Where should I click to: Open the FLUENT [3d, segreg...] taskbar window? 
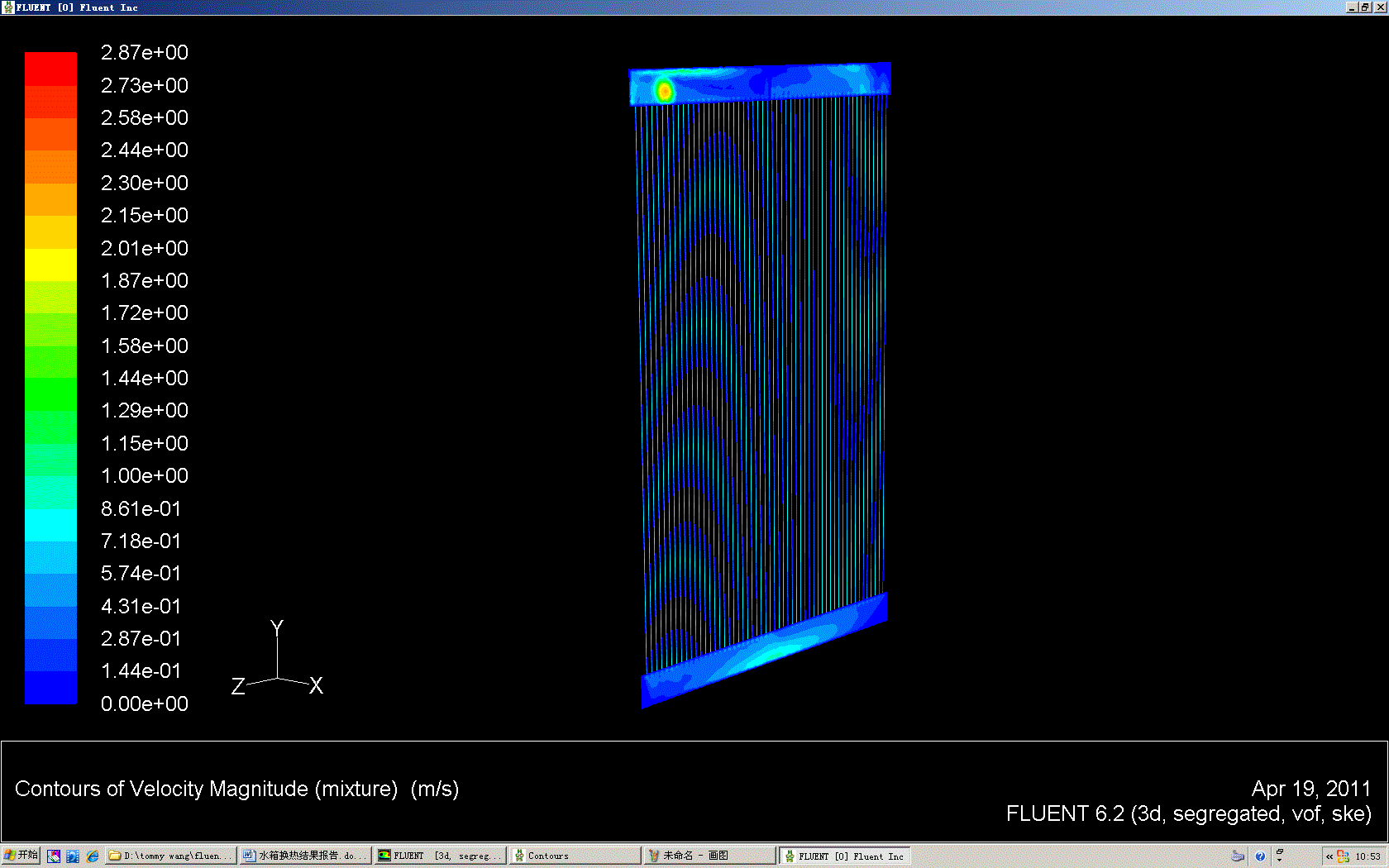(439, 856)
